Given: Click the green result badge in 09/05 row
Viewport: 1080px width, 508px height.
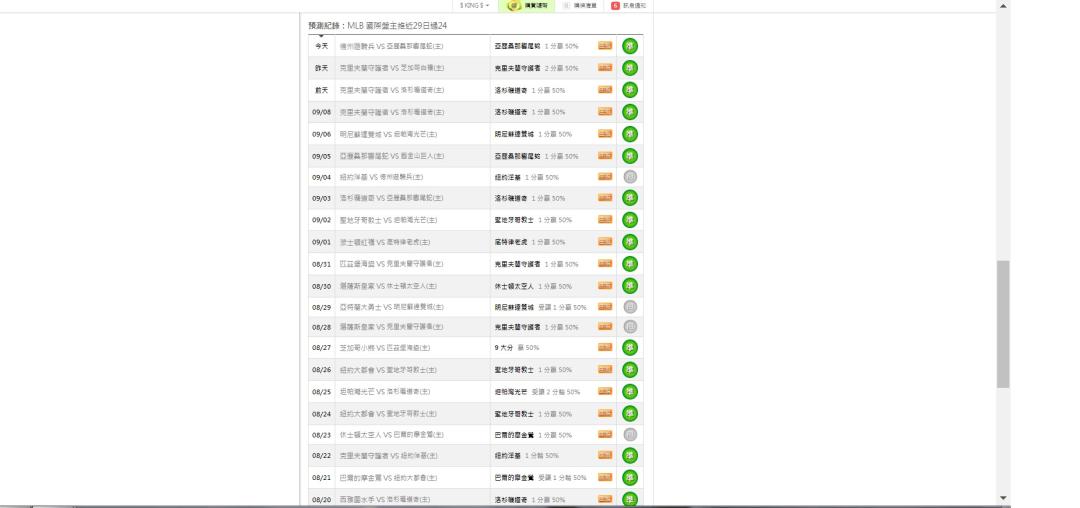Looking at the screenshot, I should pyautogui.click(x=630, y=156).
